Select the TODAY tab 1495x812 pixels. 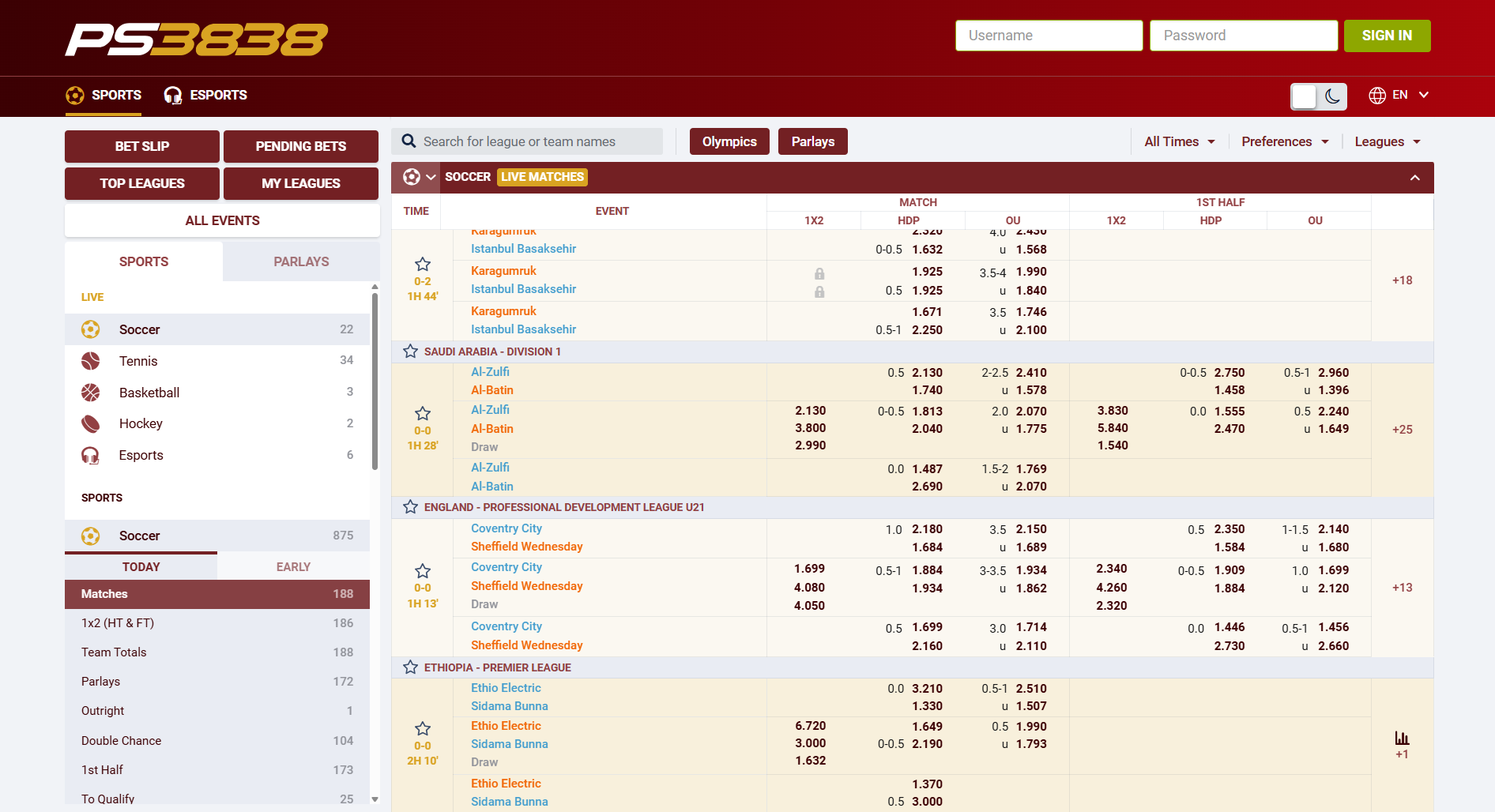141,567
